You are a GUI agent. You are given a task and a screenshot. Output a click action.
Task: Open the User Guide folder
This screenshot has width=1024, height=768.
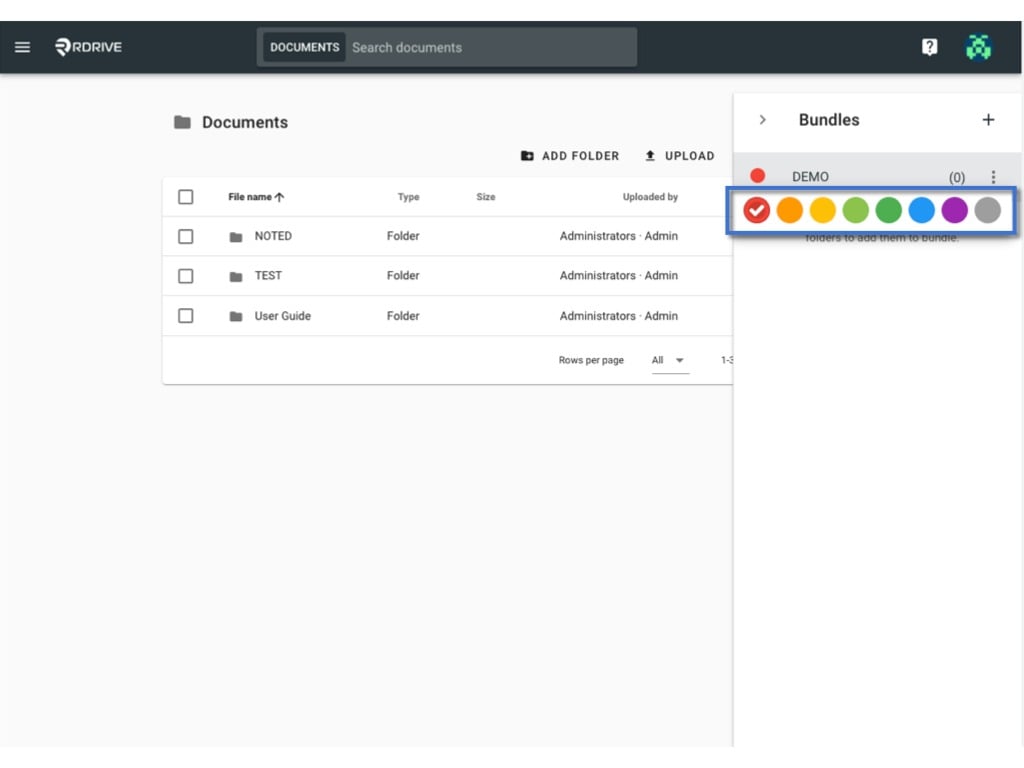click(x=282, y=315)
